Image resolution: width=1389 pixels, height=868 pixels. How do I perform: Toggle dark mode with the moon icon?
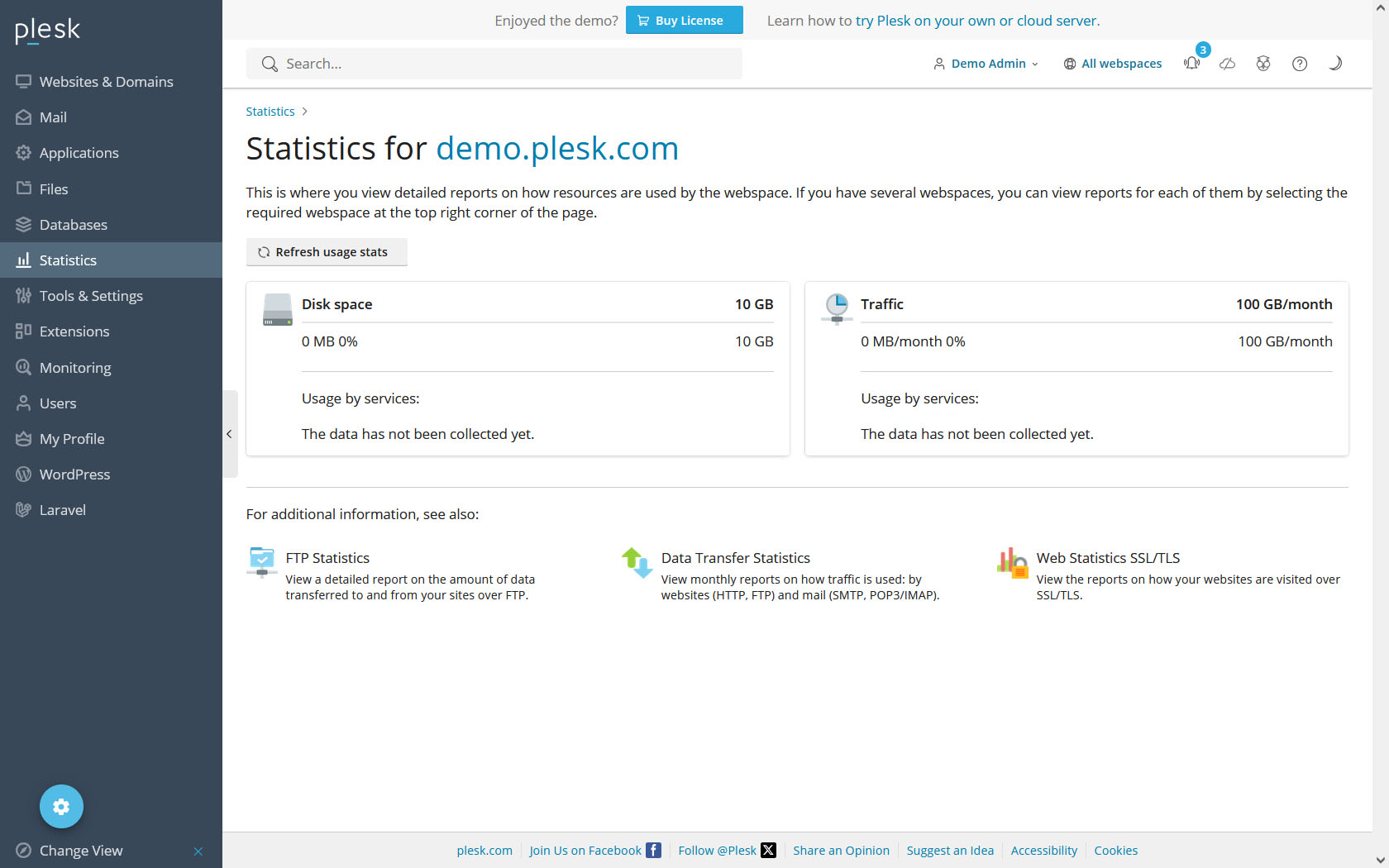[x=1335, y=64]
